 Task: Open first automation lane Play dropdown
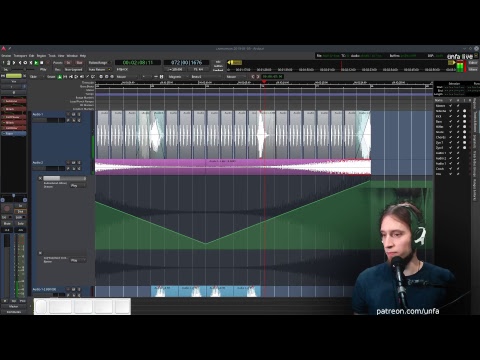point(78,186)
